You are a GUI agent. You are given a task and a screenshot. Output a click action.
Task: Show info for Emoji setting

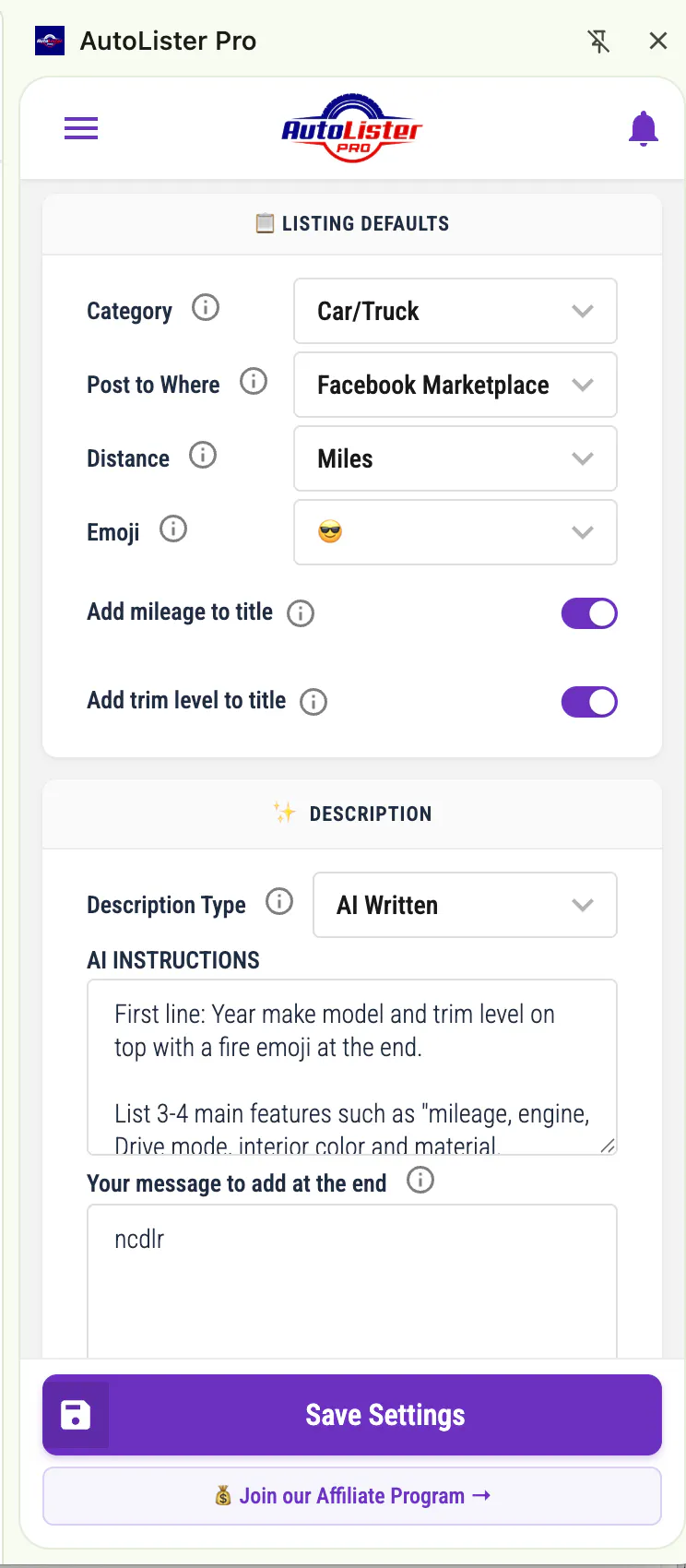(x=173, y=529)
